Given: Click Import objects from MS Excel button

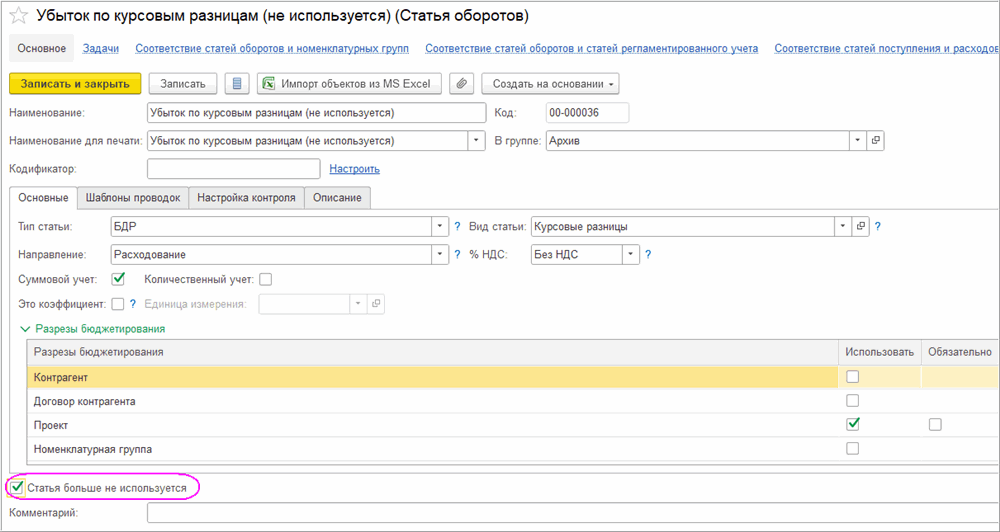Looking at the screenshot, I should click(x=345, y=84).
